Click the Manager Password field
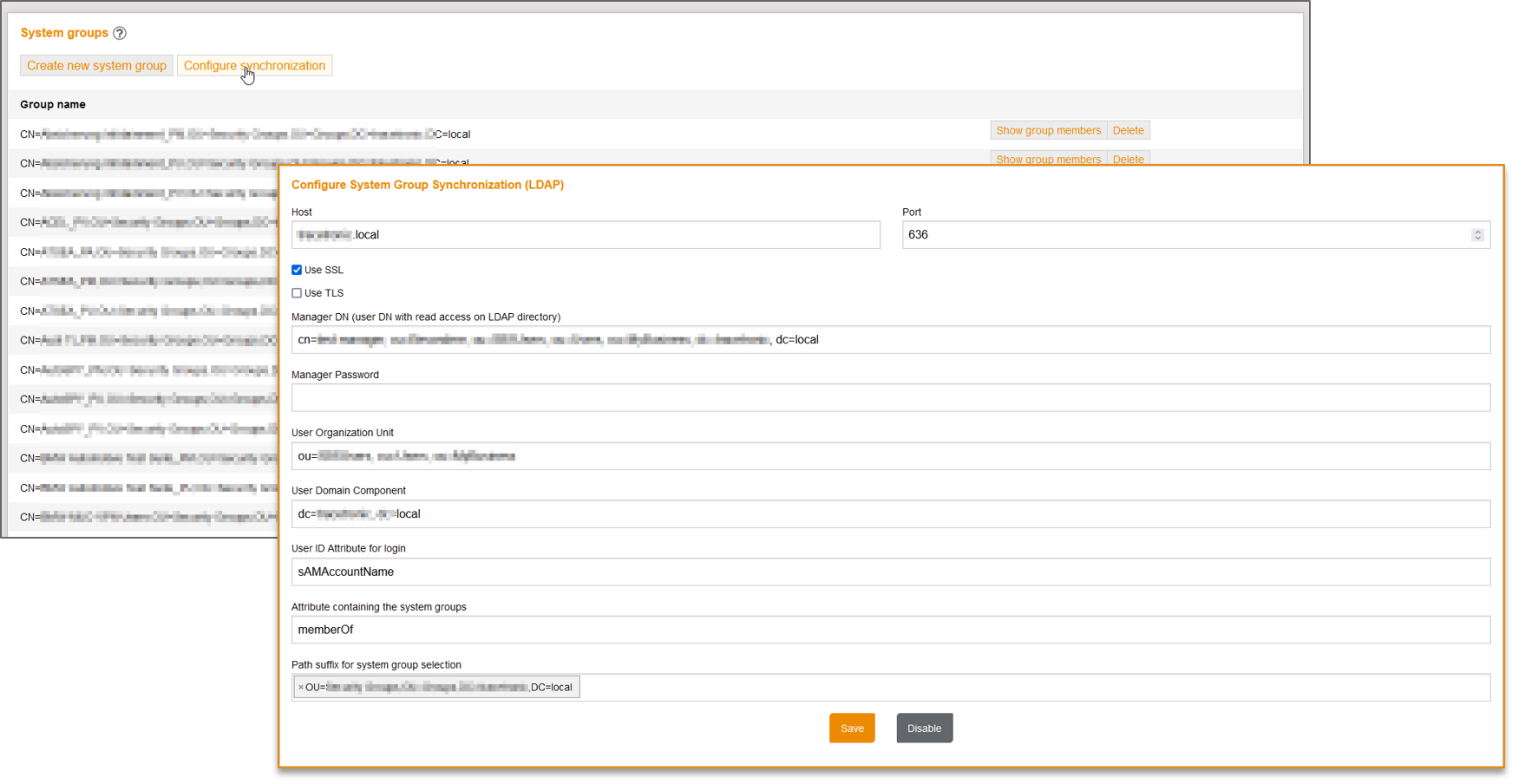 tap(890, 398)
